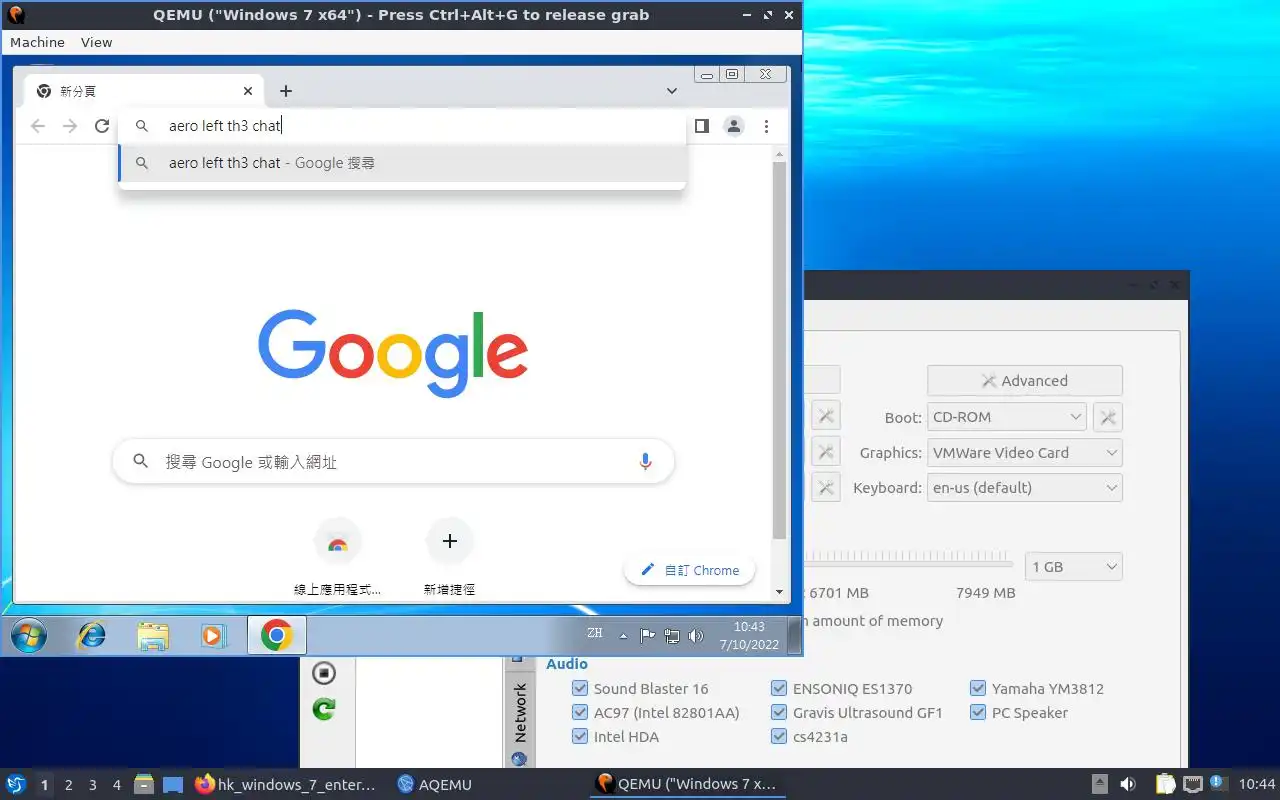
Task: Expand Chrome's tab search chevron
Action: coord(672,91)
